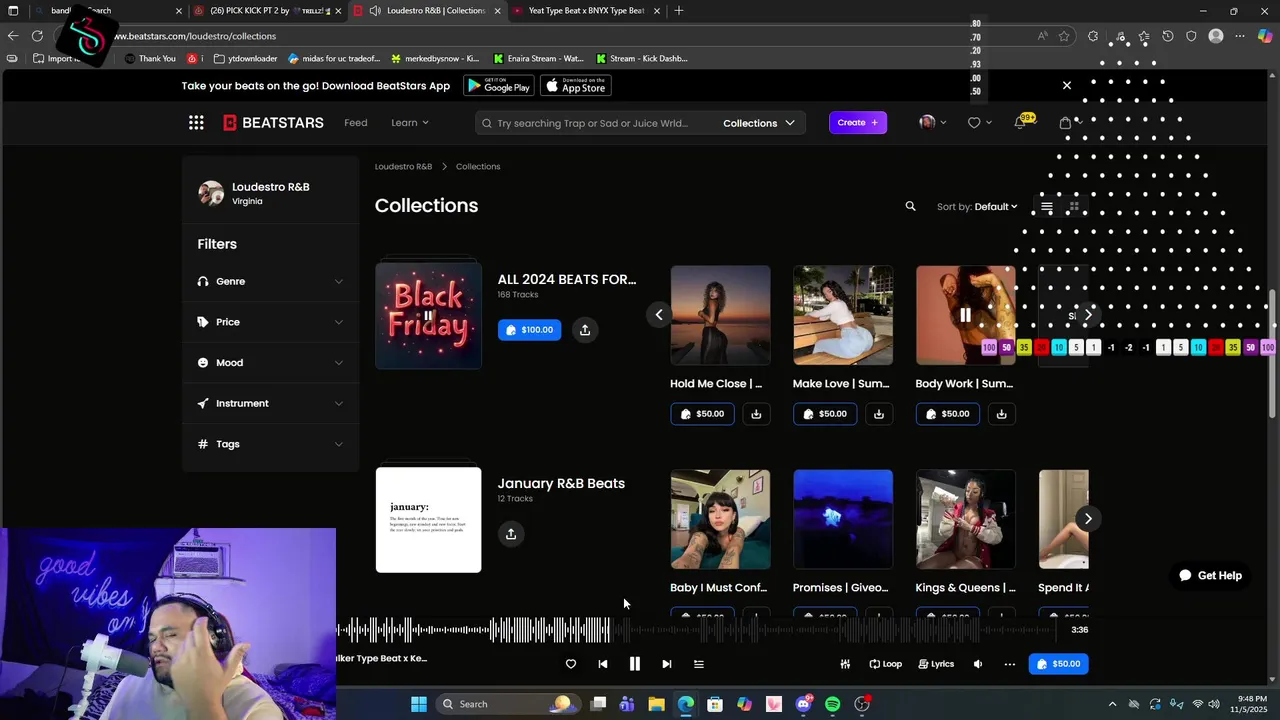Open the january collection cover image
This screenshot has height=720, width=1280.
[428, 520]
